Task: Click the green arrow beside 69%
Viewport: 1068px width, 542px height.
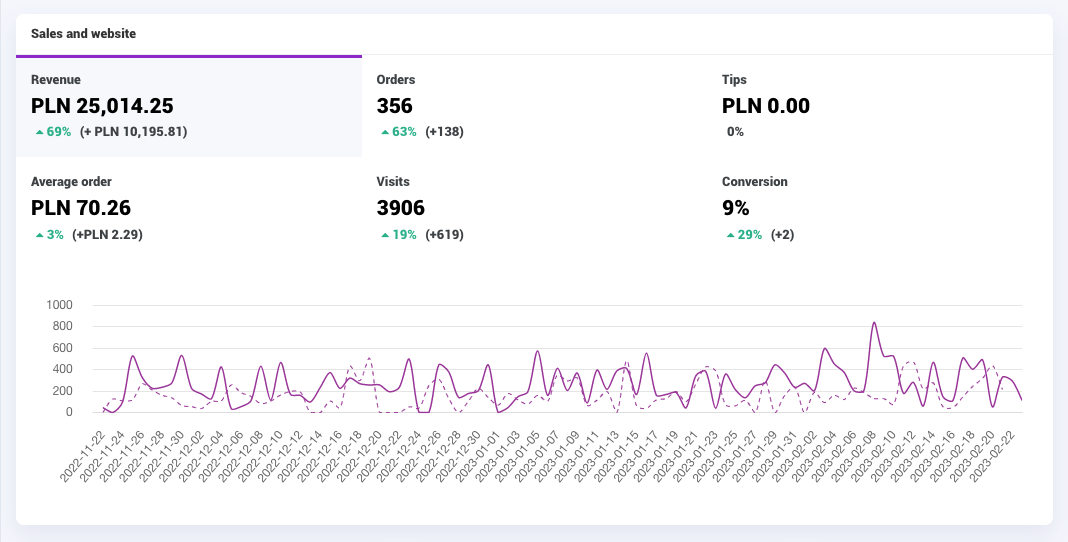Action: point(40,132)
